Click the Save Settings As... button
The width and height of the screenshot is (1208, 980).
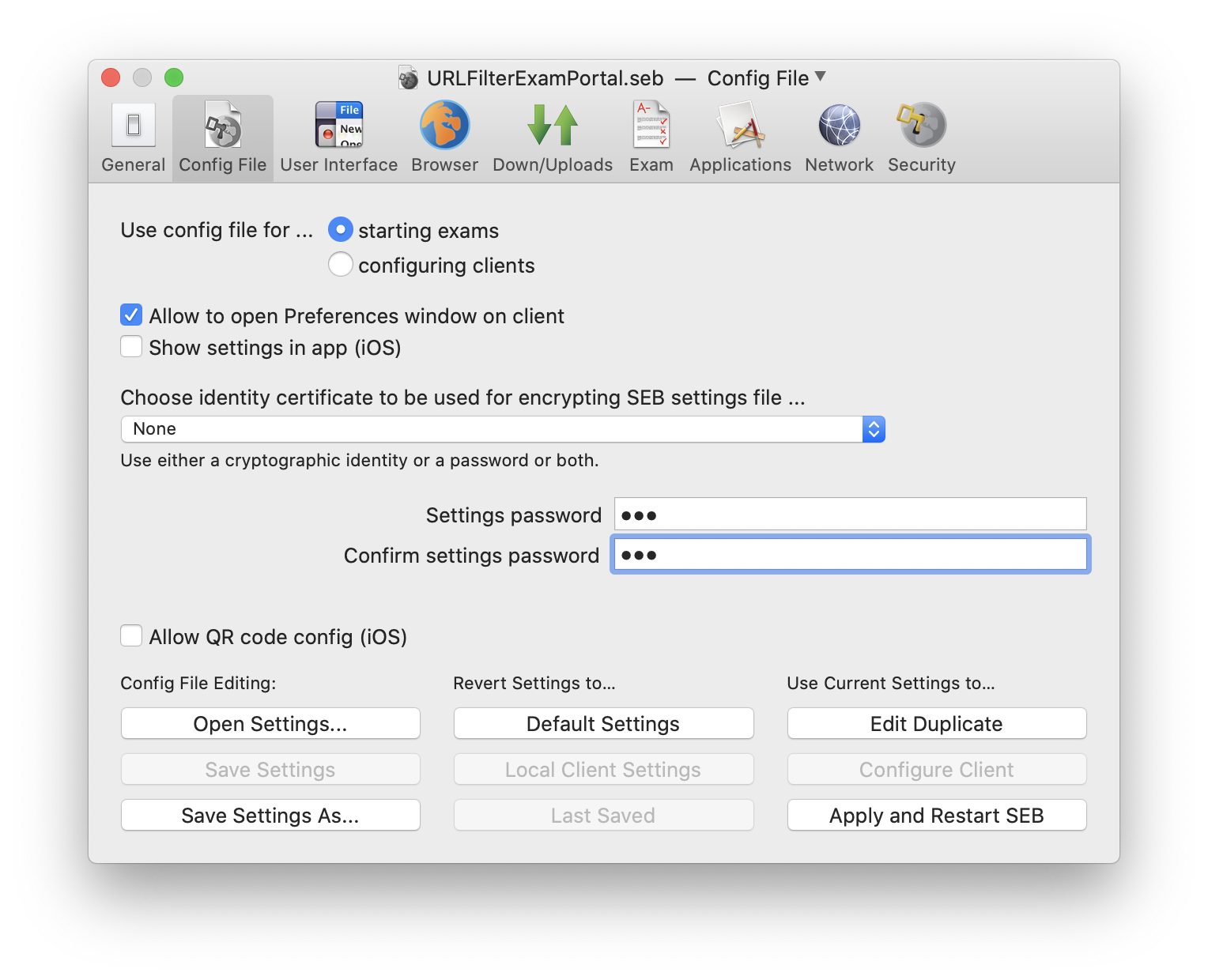tap(270, 815)
